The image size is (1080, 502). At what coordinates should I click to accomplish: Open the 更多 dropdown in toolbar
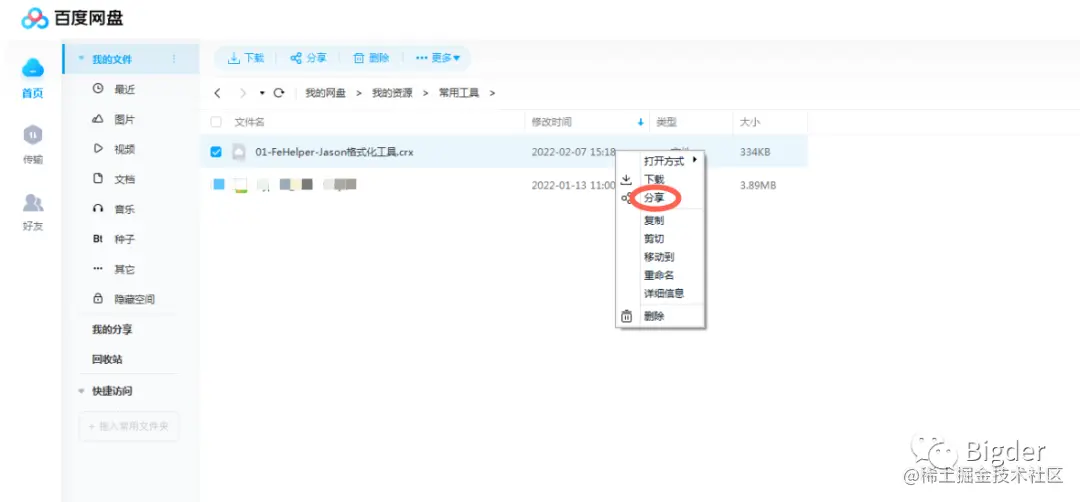(437, 59)
